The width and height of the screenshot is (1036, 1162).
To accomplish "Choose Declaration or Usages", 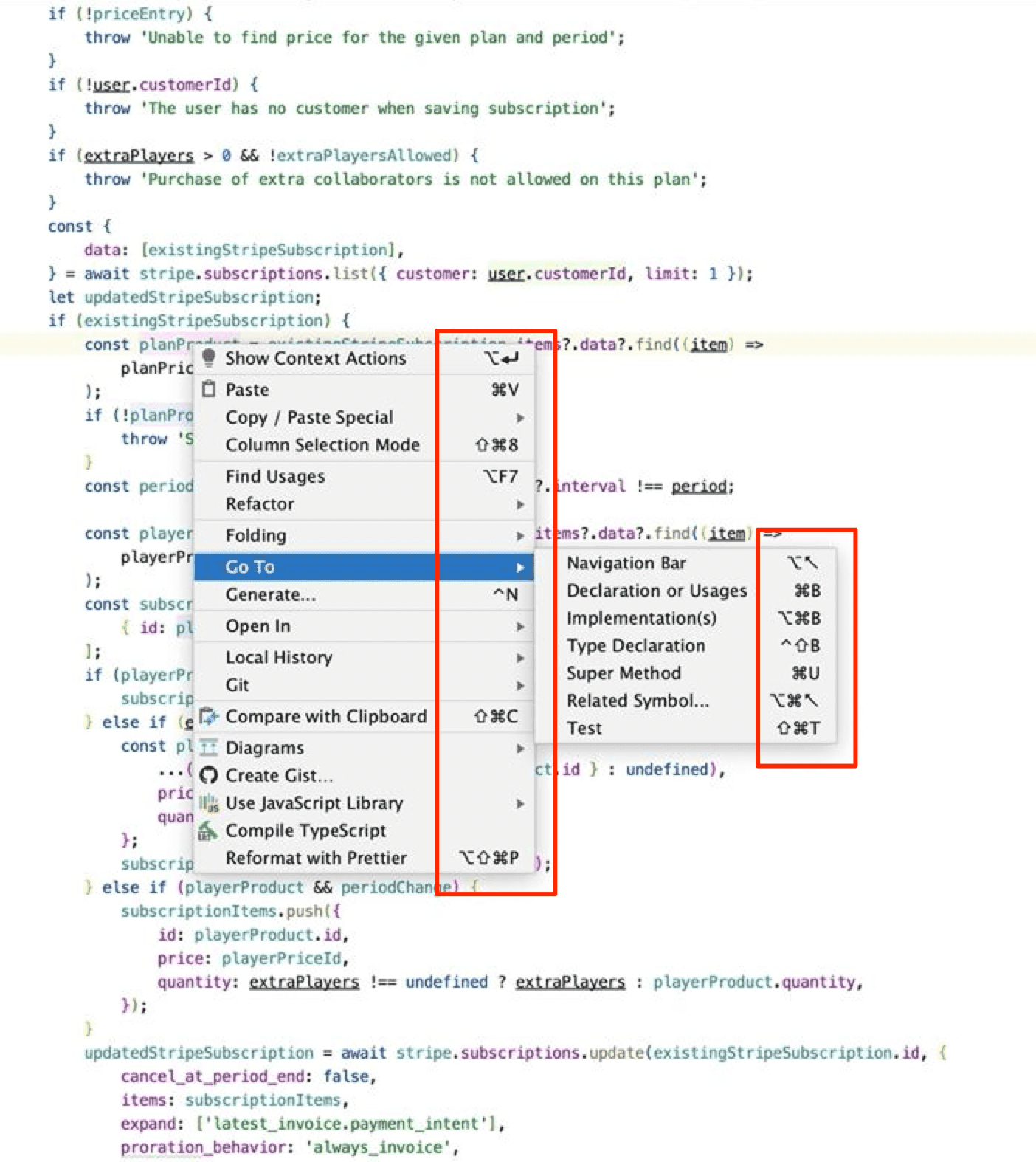I will pos(686,591).
